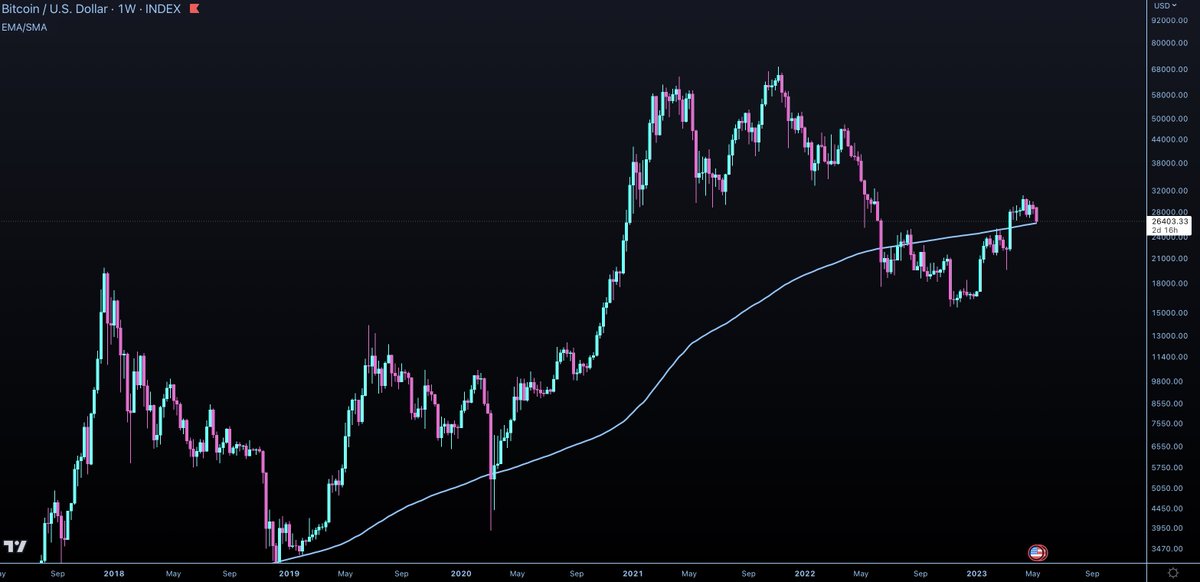The width and height of the screenshot is (1200, 582).
Task: Click the 50000.00 price axis label
Action: (1169, 118)
